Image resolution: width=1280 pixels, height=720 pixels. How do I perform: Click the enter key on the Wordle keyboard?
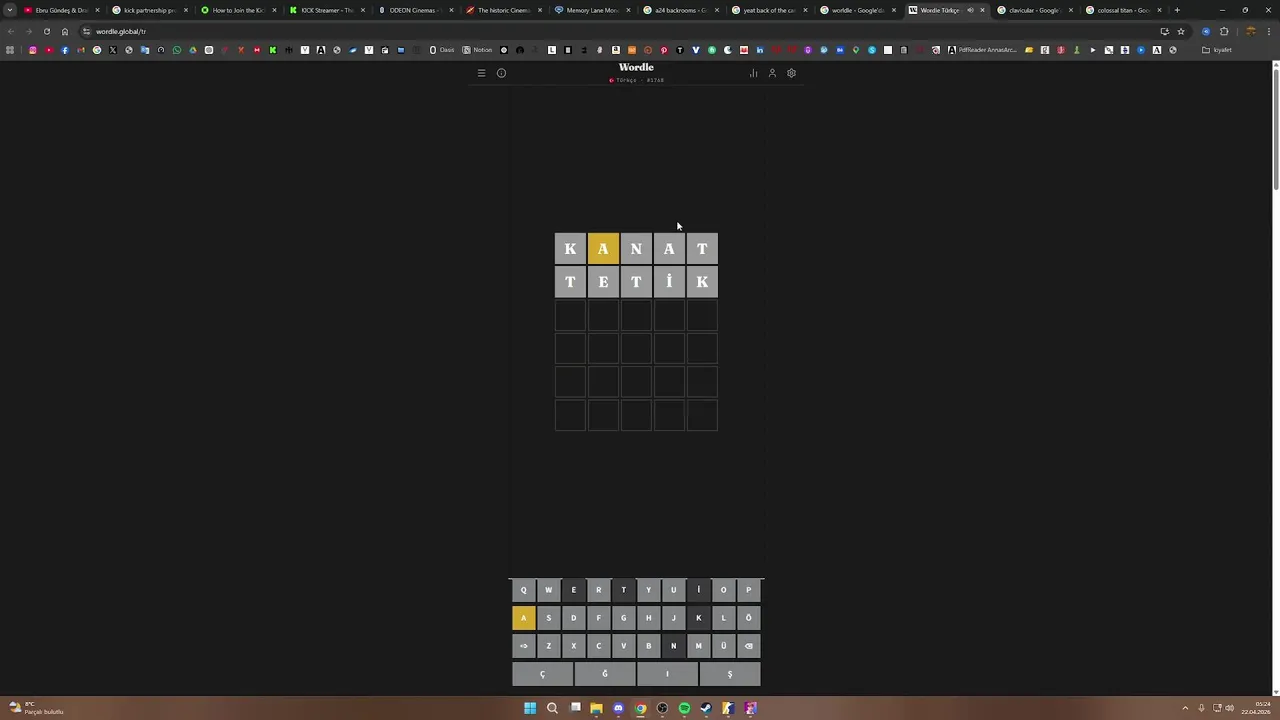523,646
